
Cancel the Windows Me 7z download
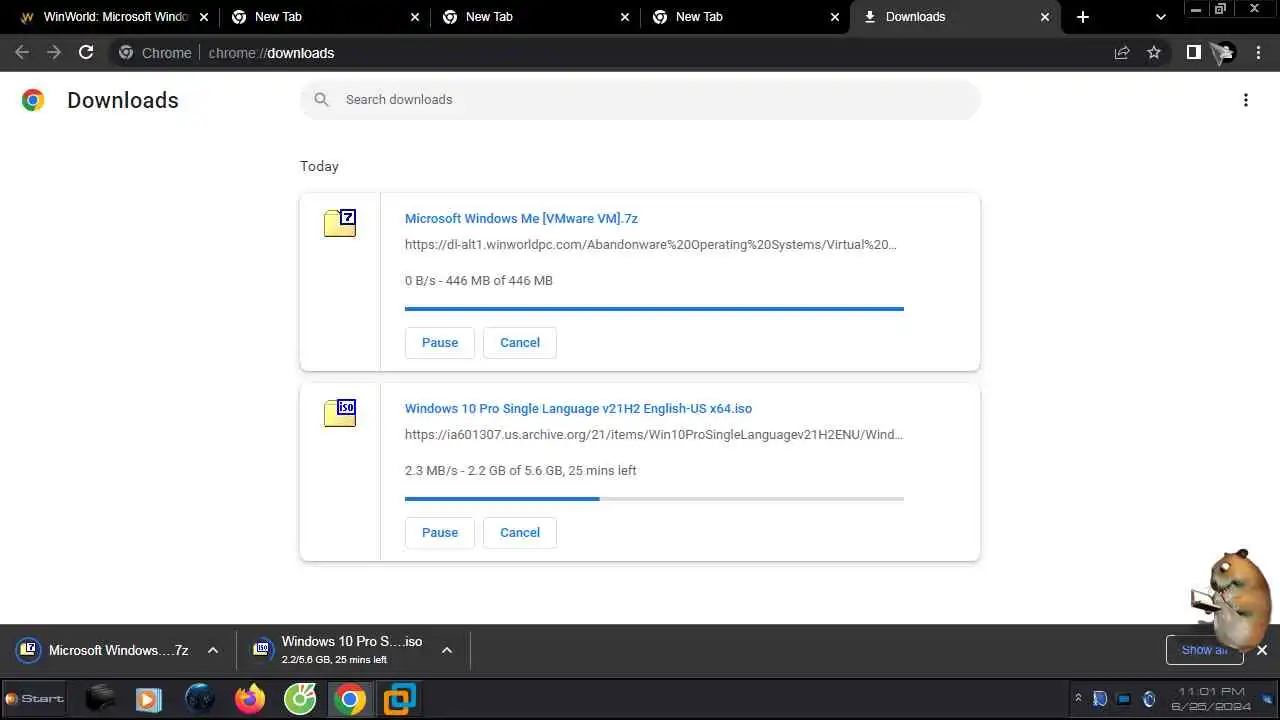pos(520,342)
